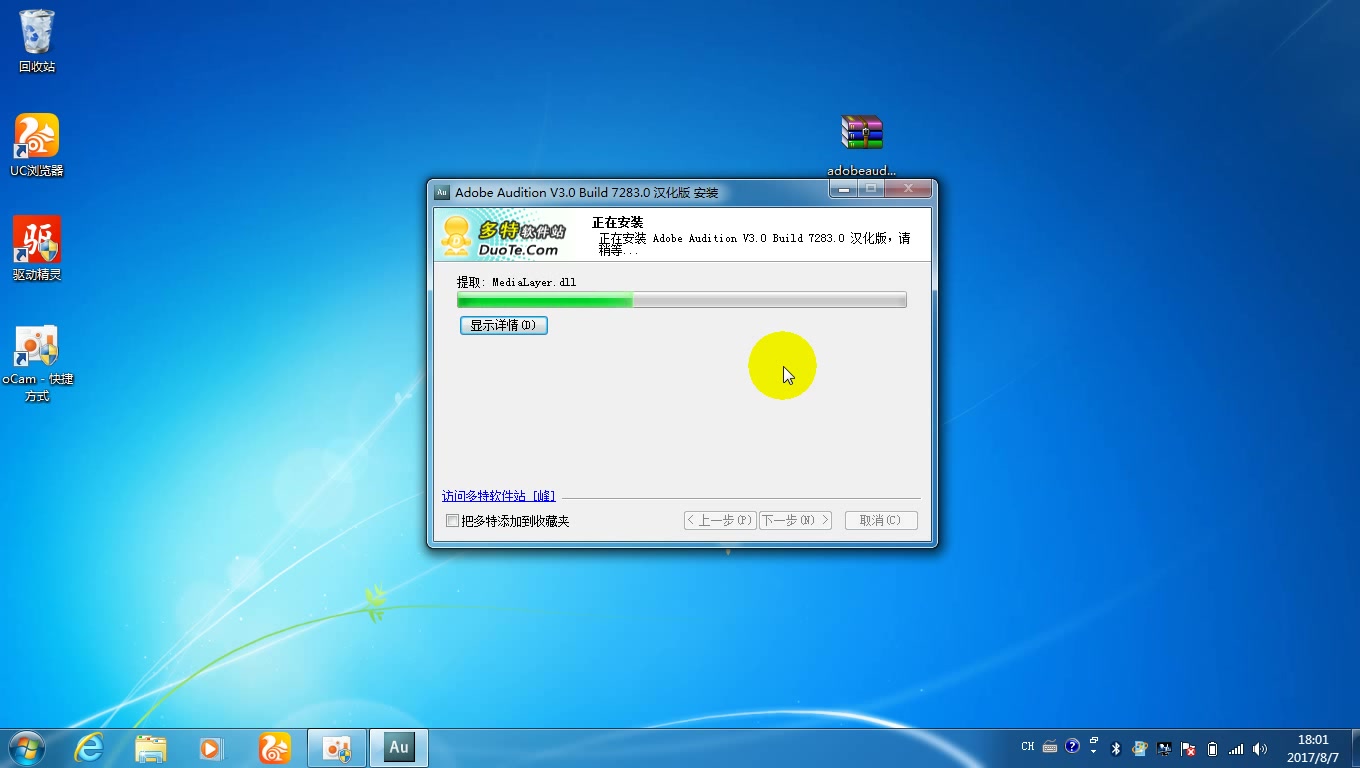Open the volume speaker icon
Image resolution: width=1360 pixels, height=768 pixels.
[x=1260, y=748]
